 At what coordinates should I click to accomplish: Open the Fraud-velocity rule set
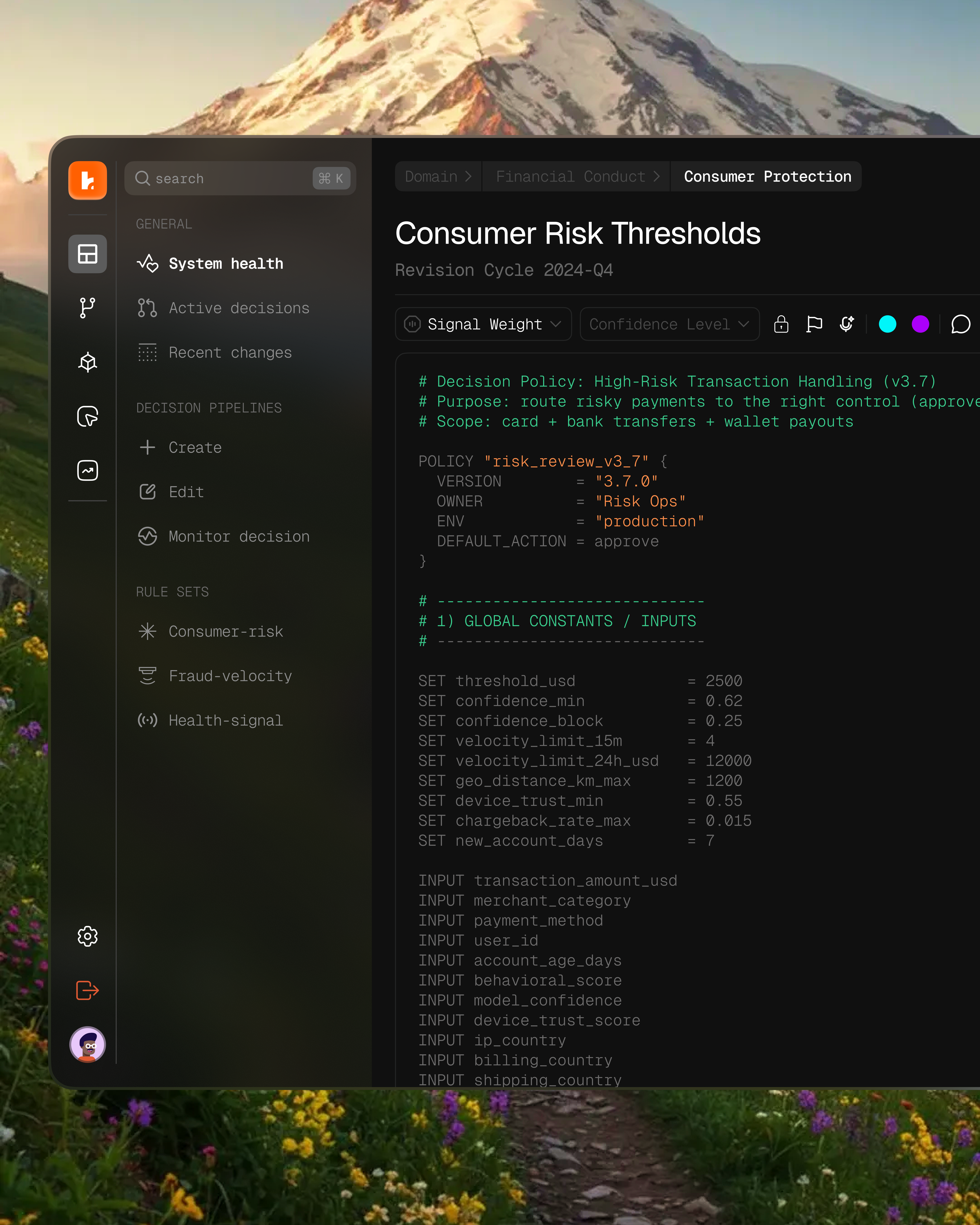coord(230,676)
